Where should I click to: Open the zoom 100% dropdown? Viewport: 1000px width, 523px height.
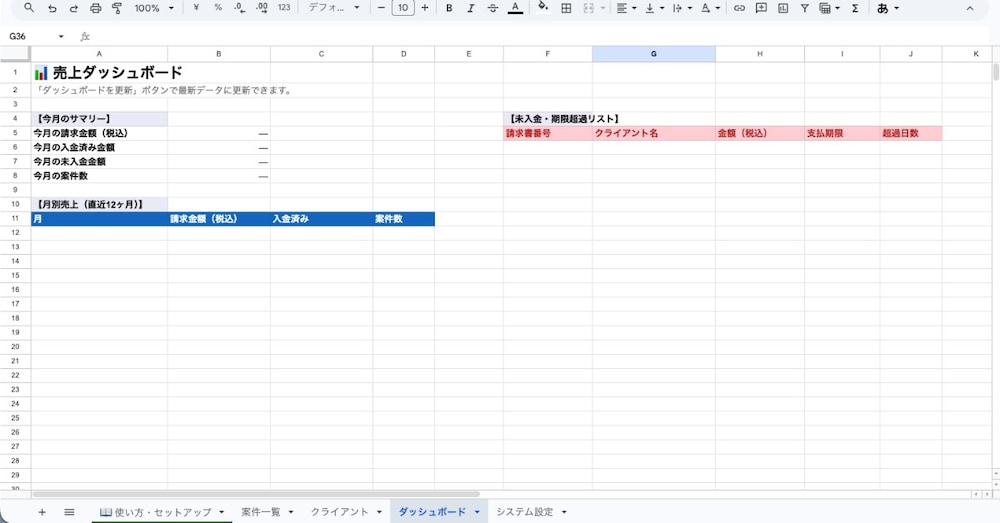pos(154,8)
